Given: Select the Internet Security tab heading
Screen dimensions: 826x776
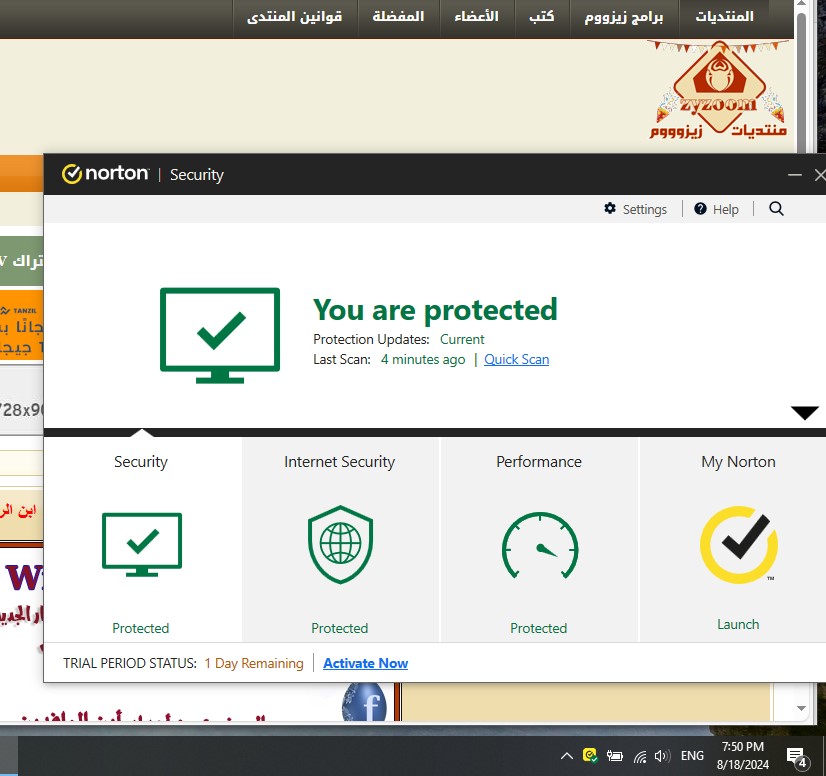Looking at the screenshot, I should 339,461.
